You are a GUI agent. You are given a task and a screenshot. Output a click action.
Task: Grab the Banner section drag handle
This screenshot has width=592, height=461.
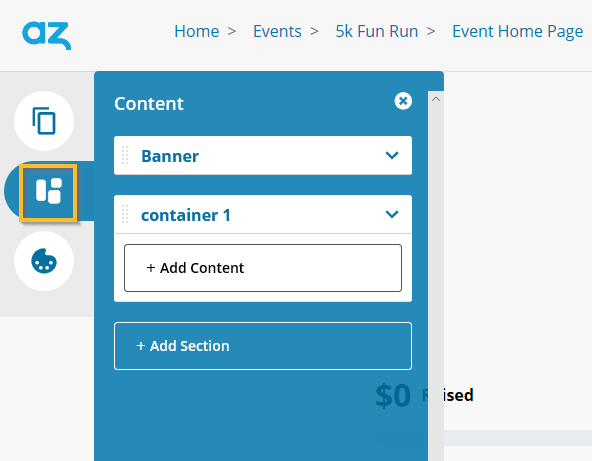click(x=125, y=155)
